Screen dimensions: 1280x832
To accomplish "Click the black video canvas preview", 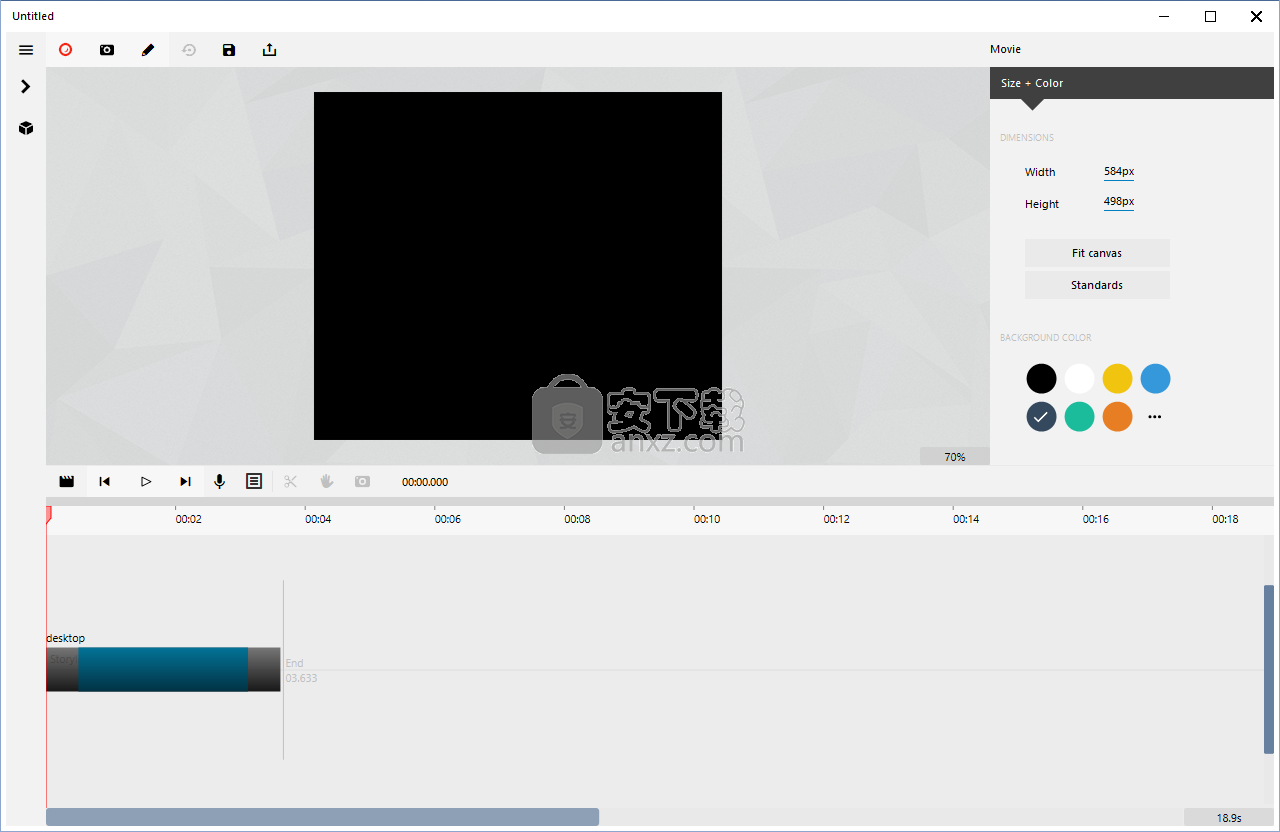I will (518, 266).
